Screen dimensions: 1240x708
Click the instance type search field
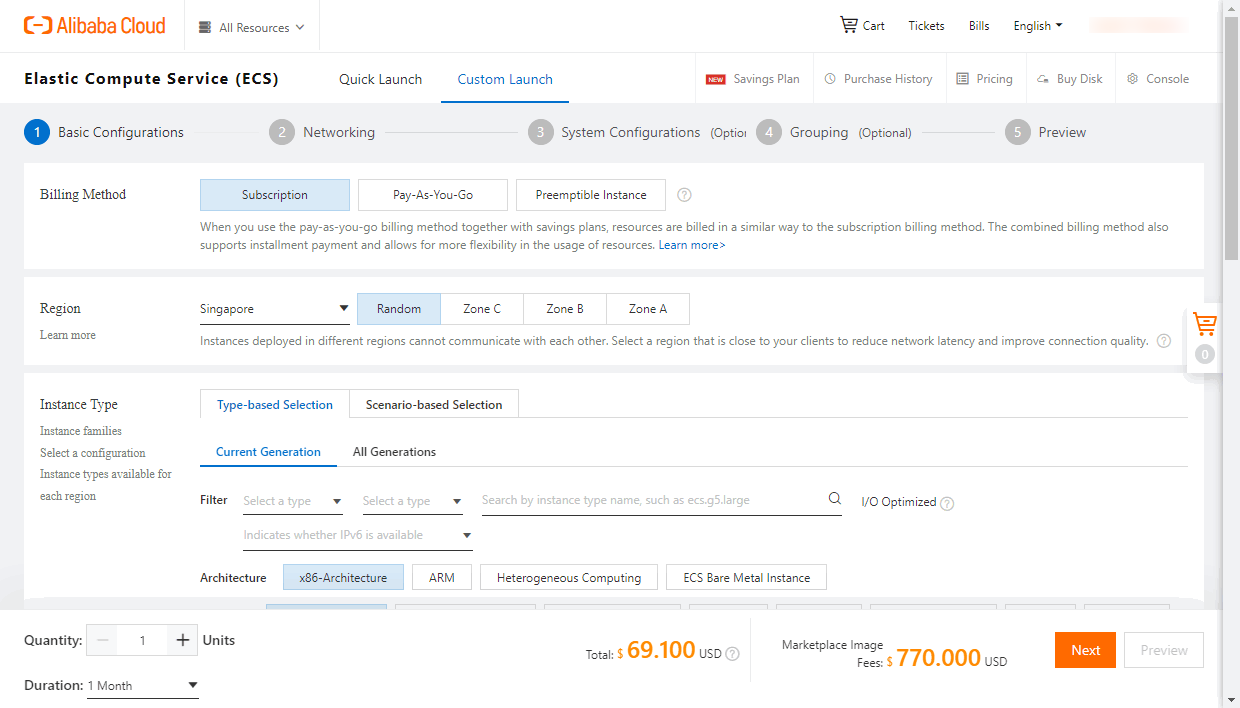(650, 499)
